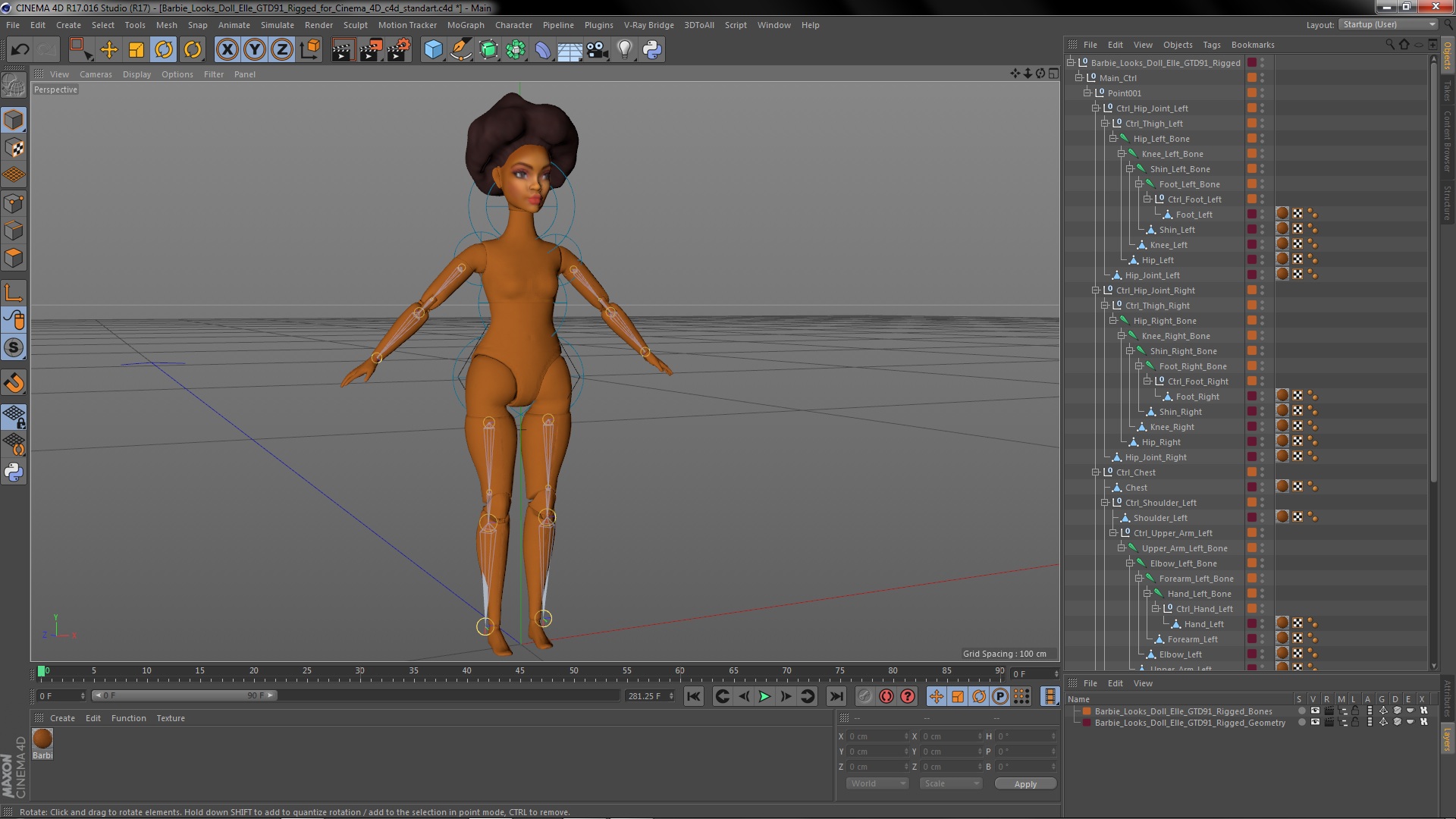
Task: Click Render to Picture Viewer icon
Action: point(371,50)
